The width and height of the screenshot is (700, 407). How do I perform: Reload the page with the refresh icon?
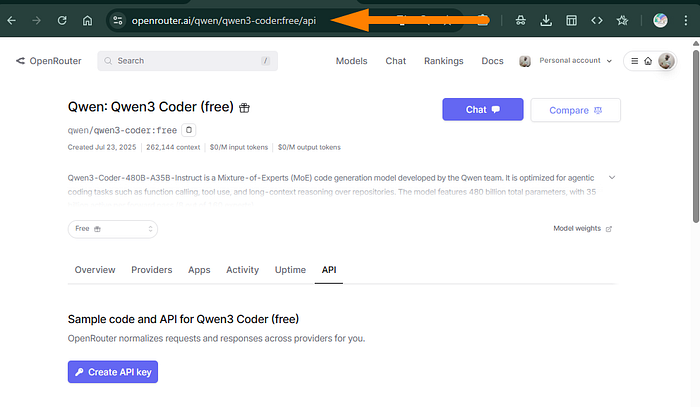pos(62,21)
